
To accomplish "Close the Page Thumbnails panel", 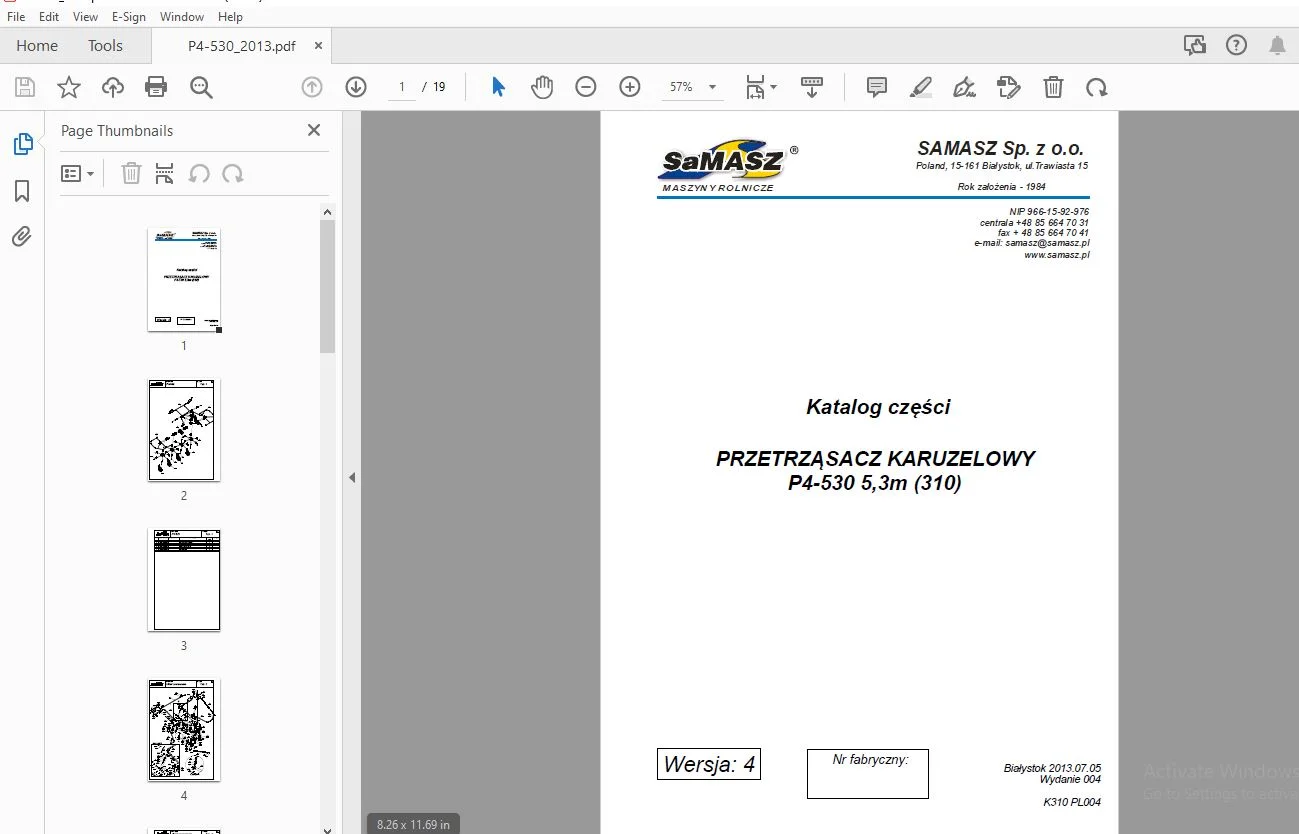I will click(x=314, y=130).
